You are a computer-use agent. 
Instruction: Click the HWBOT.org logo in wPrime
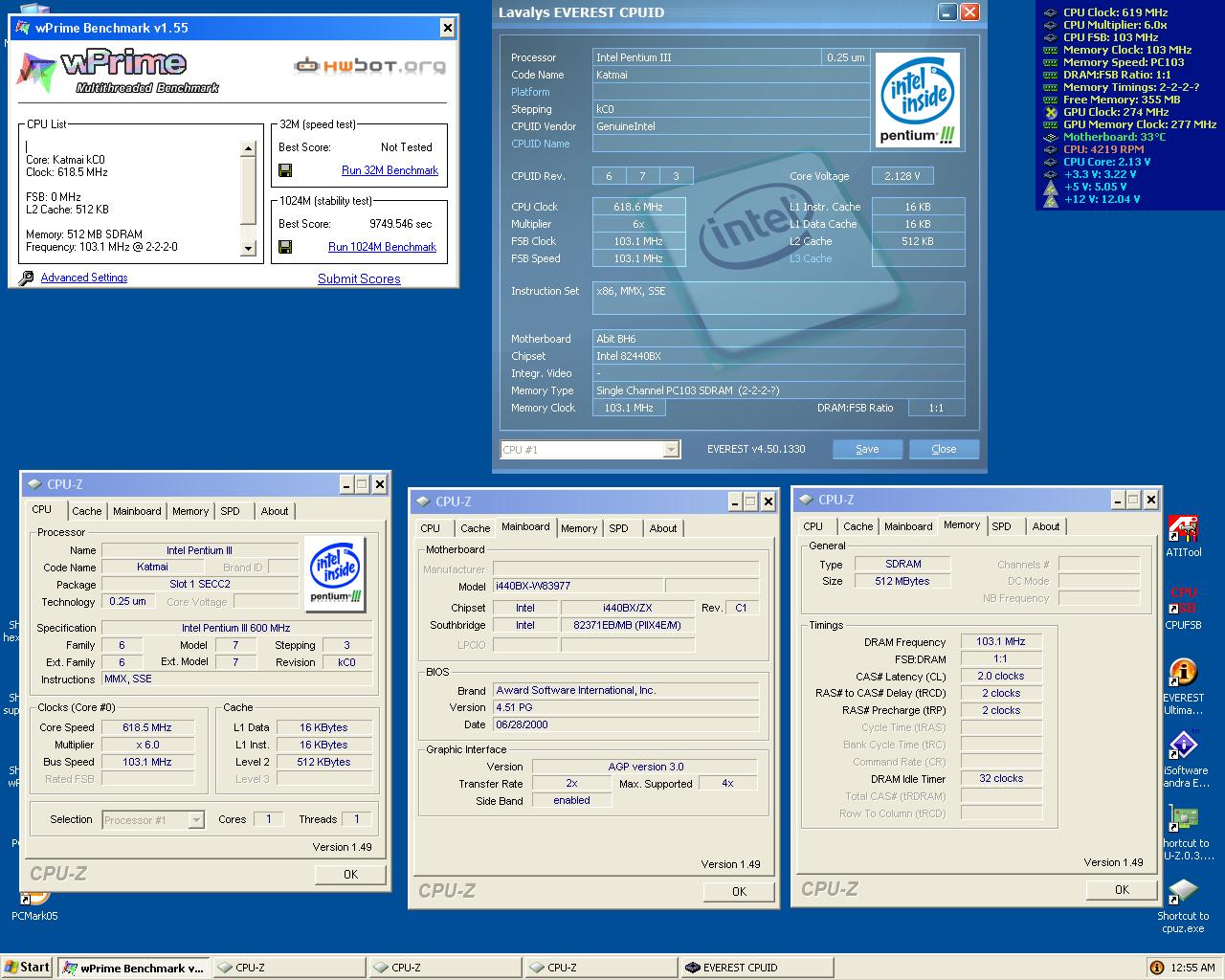[369, 66]
